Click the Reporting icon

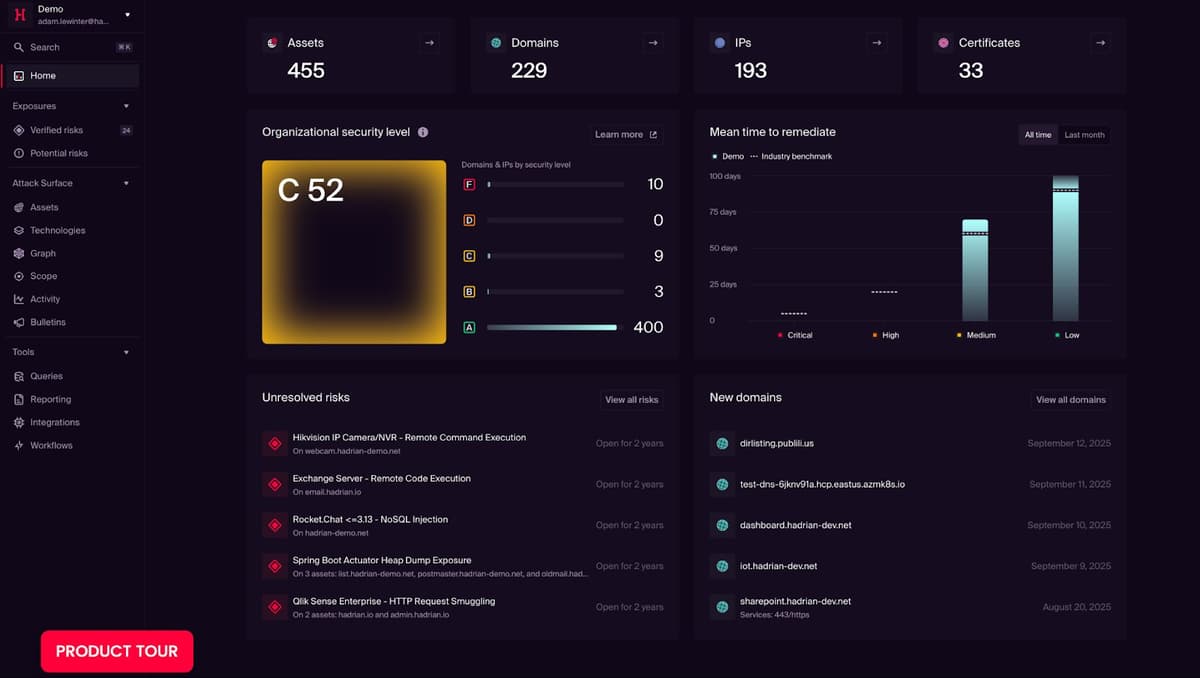click(19, 399)
